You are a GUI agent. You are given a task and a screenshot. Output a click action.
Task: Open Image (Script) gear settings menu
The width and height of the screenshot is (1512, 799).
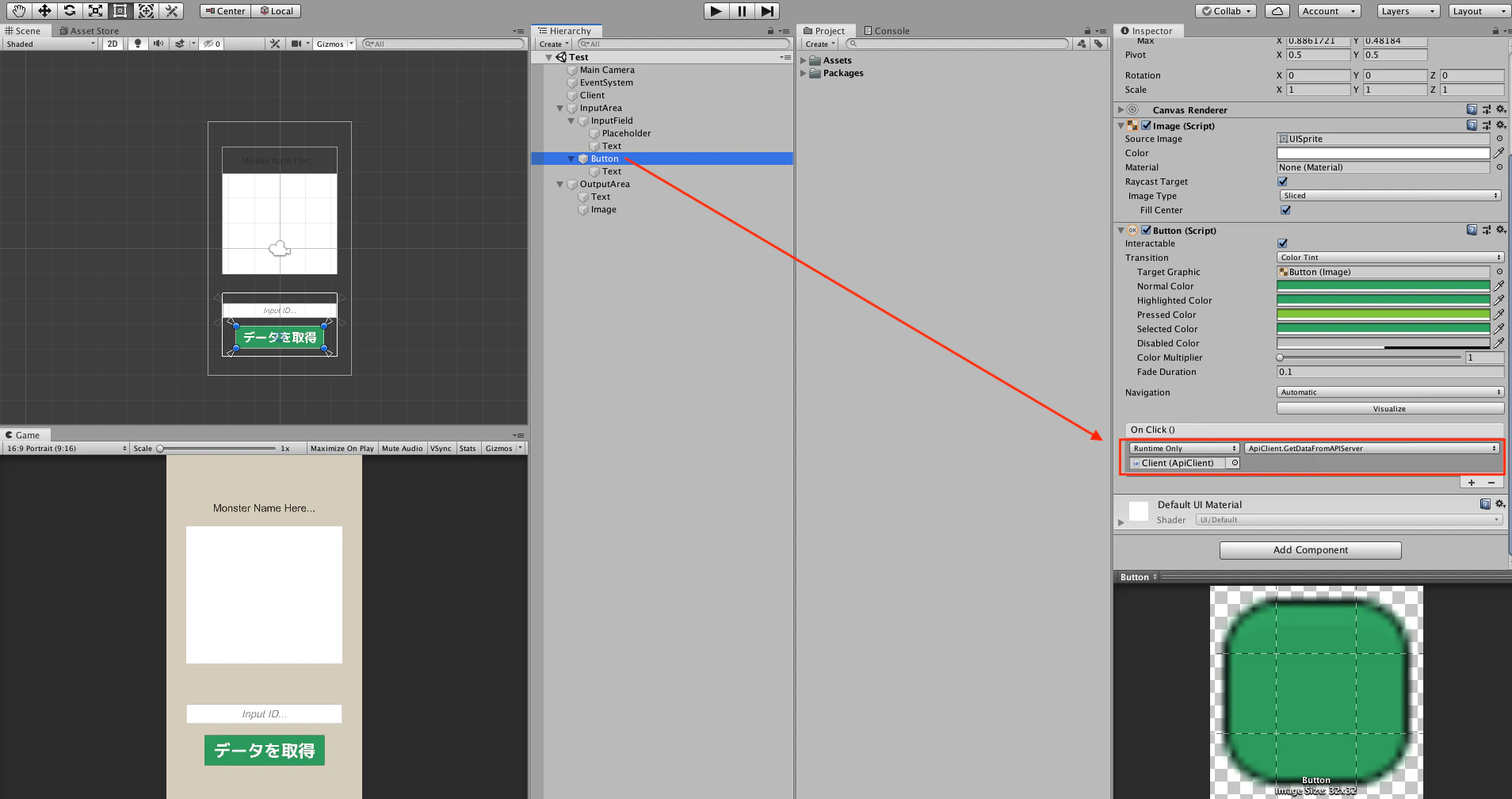pyautogui.click(x=1500, y=125)
